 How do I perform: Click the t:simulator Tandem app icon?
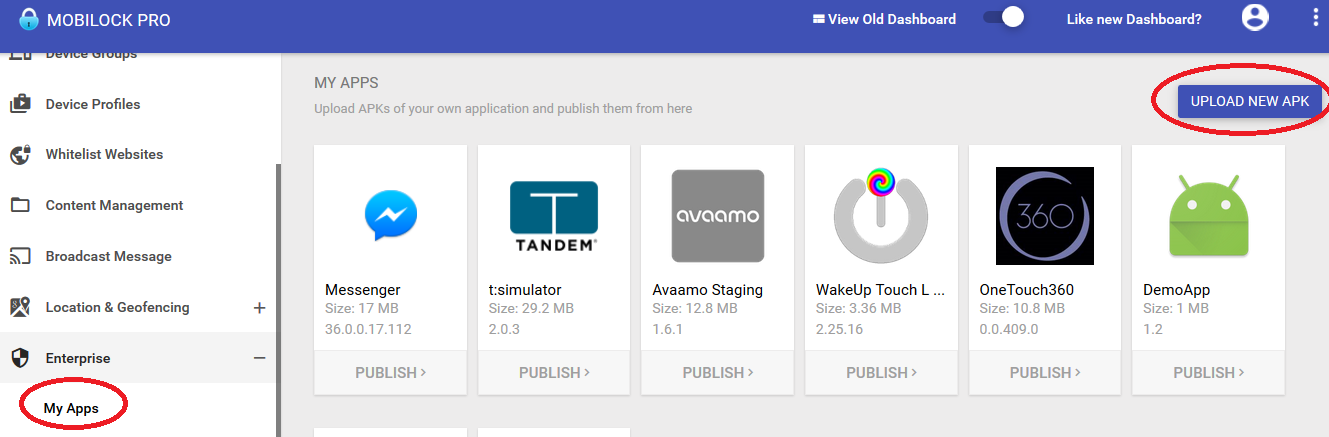pos(554,216)
